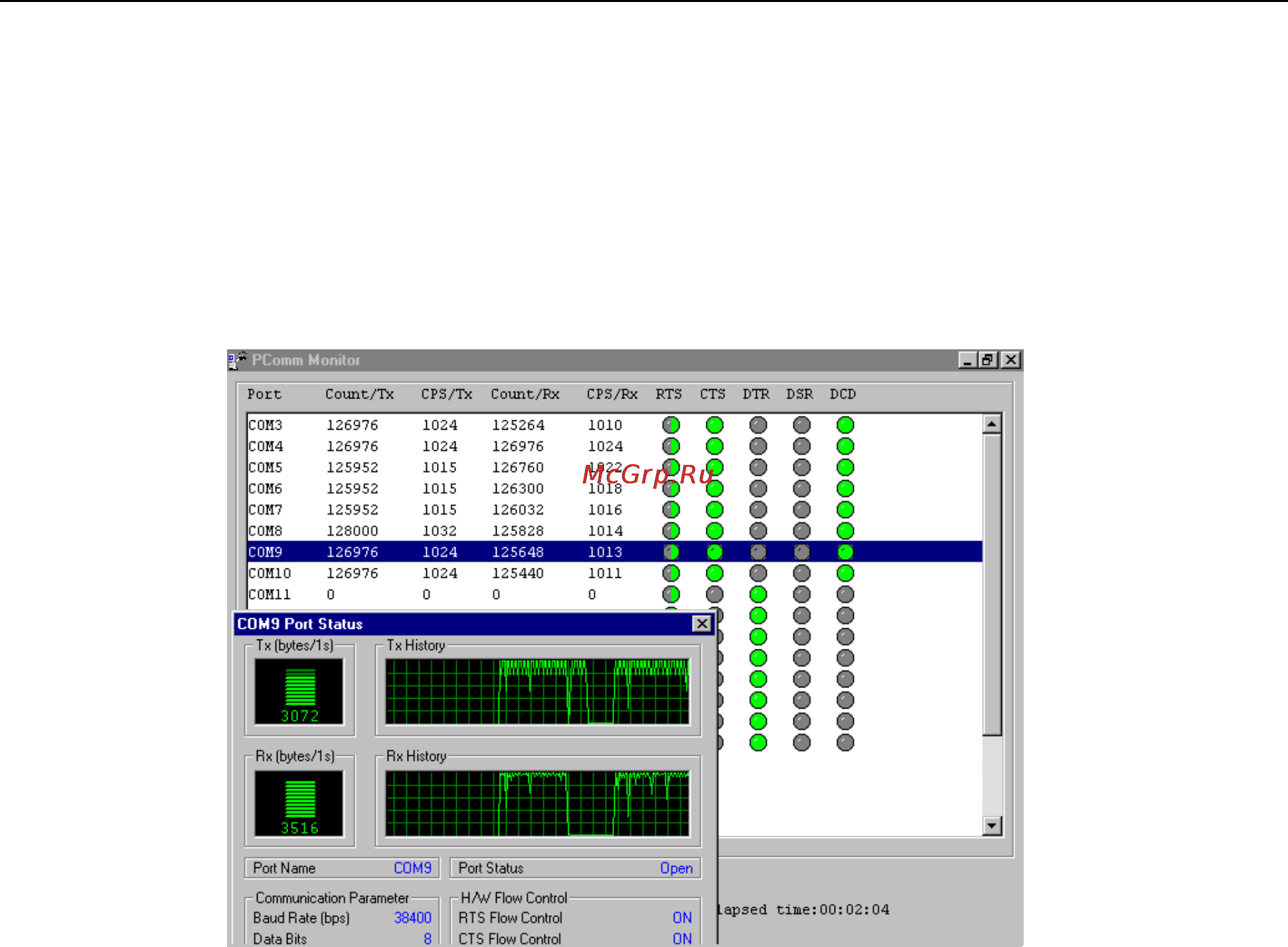
Task: Click COM11 DSR gray indicator
Action: (x=802, y=594)
